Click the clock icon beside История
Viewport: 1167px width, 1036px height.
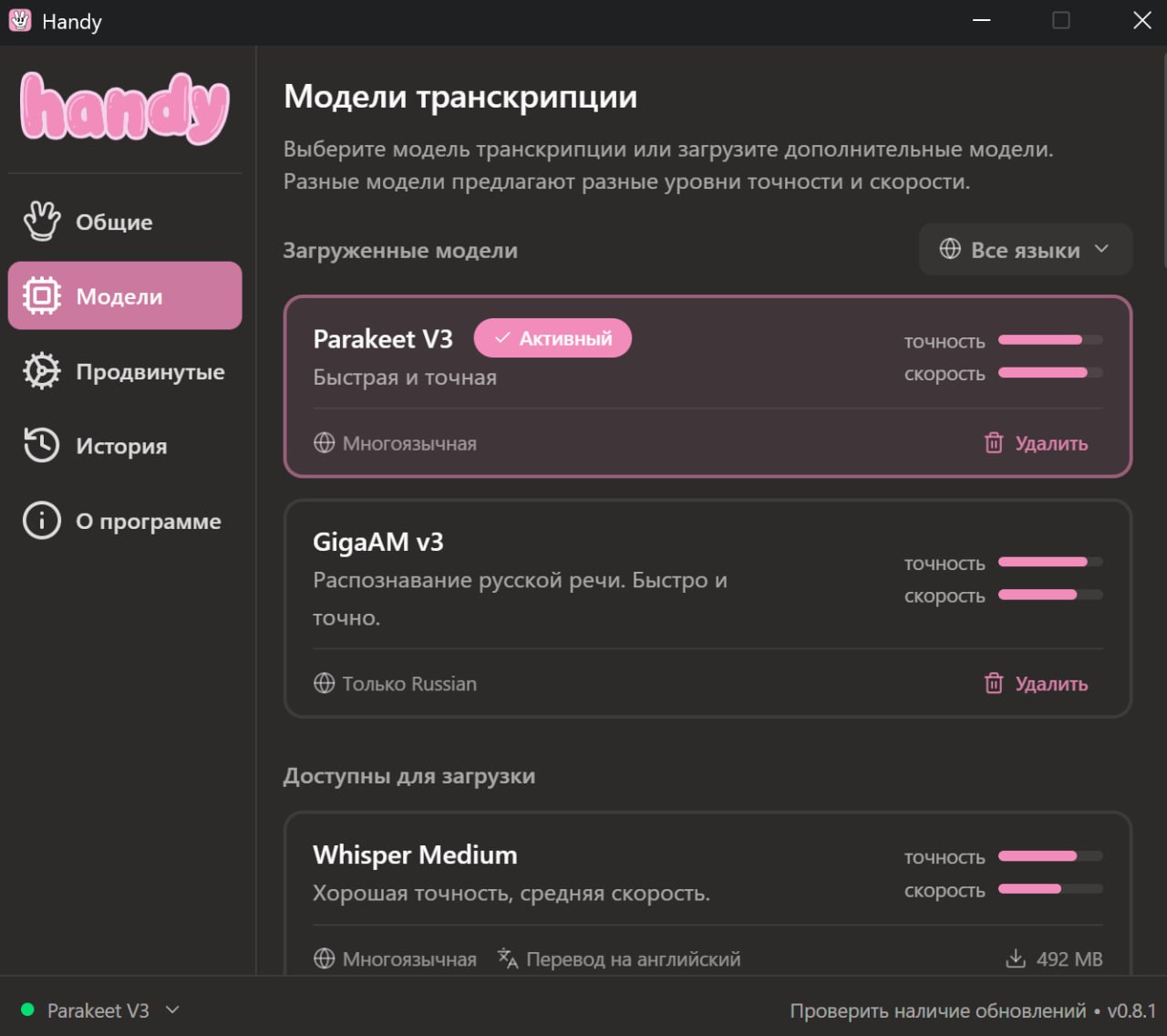click(42, 446)
